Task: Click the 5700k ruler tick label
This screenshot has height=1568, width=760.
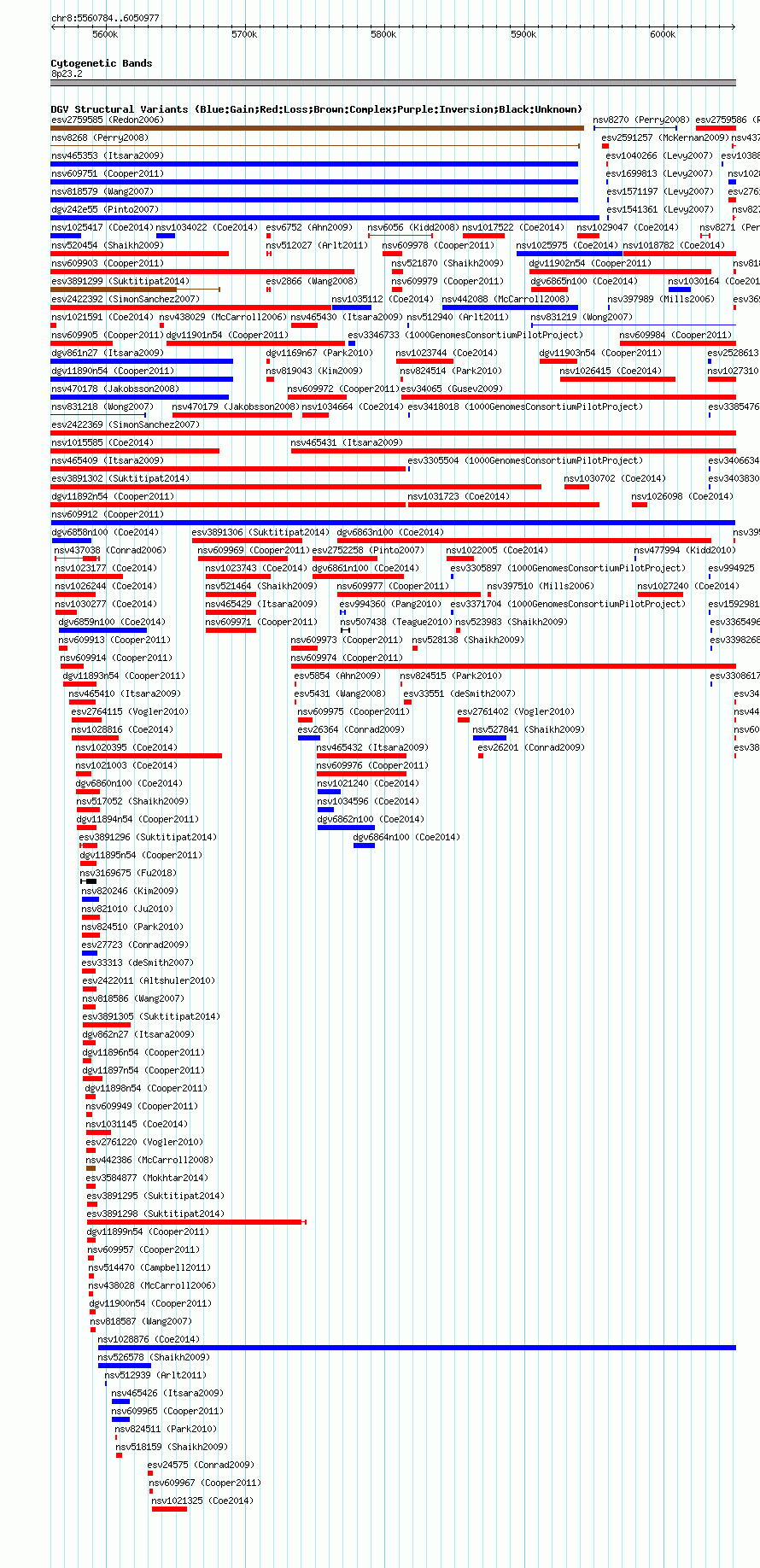Action: [x=244, y=35]
